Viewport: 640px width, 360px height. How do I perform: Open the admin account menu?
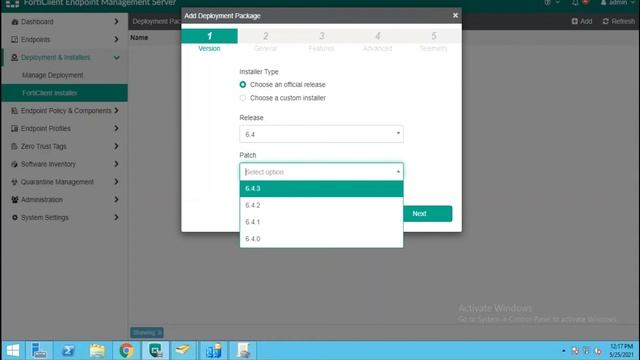(618, 3)
